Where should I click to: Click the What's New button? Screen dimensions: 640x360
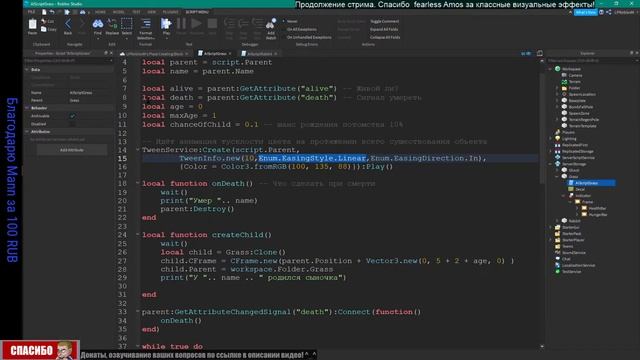coord(585,13)
